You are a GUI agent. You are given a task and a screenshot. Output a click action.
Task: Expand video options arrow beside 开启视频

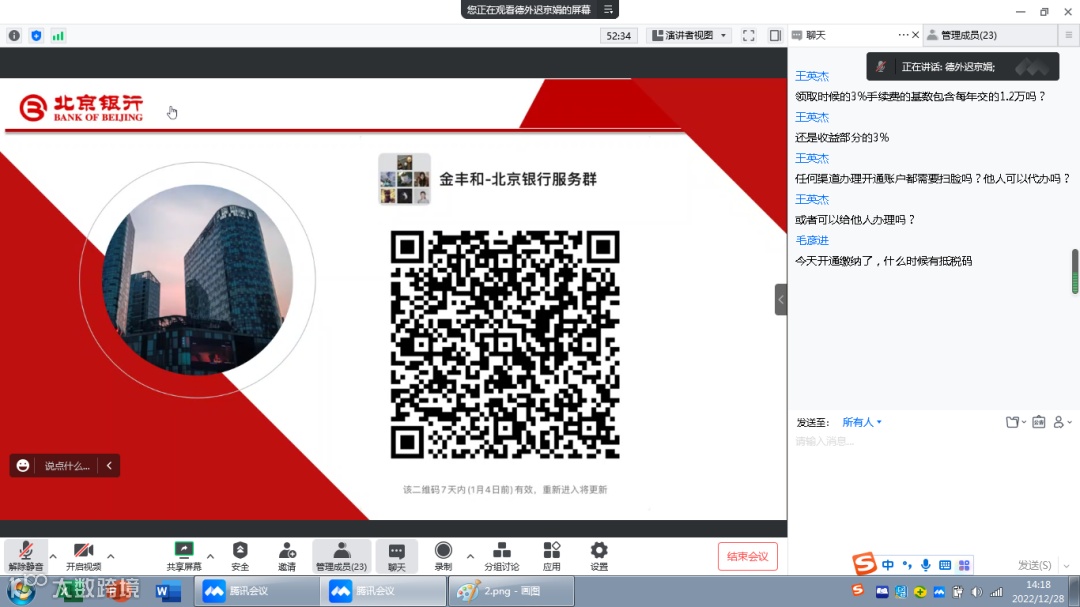110,555
